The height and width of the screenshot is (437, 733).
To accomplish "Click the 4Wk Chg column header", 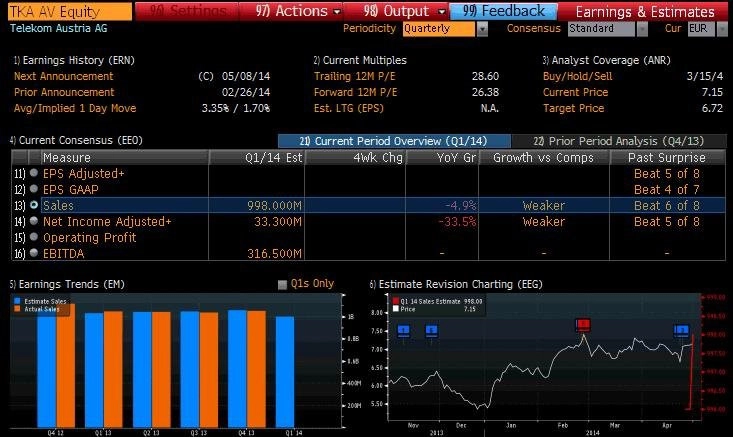I will [355, 158].
